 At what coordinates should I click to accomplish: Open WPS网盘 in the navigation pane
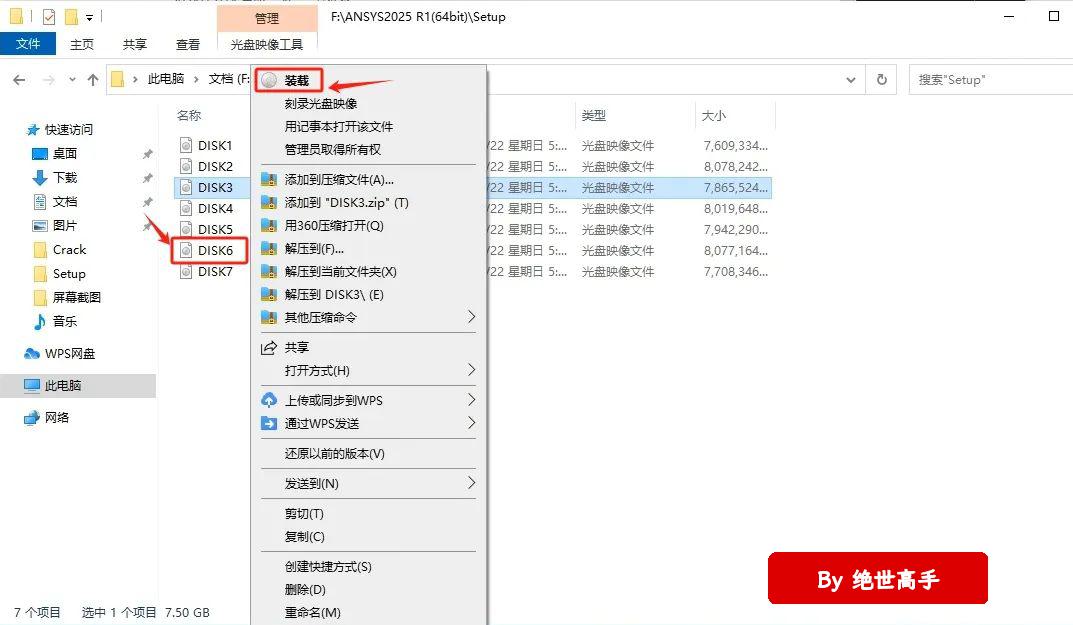[x=70, y=354]
